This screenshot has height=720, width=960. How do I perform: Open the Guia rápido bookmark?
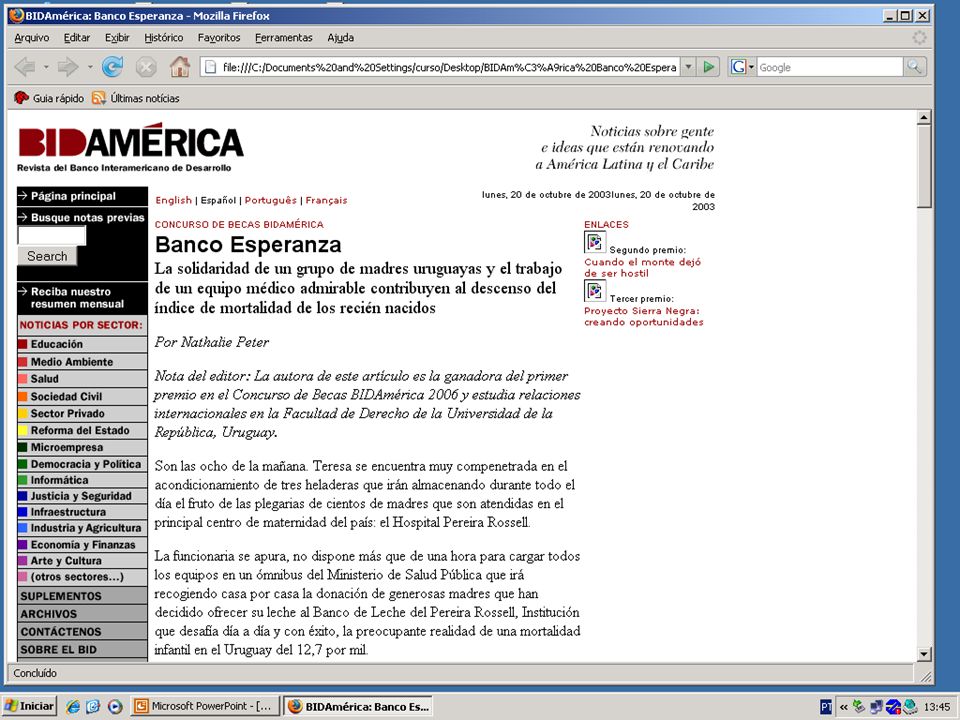(49, 98)
